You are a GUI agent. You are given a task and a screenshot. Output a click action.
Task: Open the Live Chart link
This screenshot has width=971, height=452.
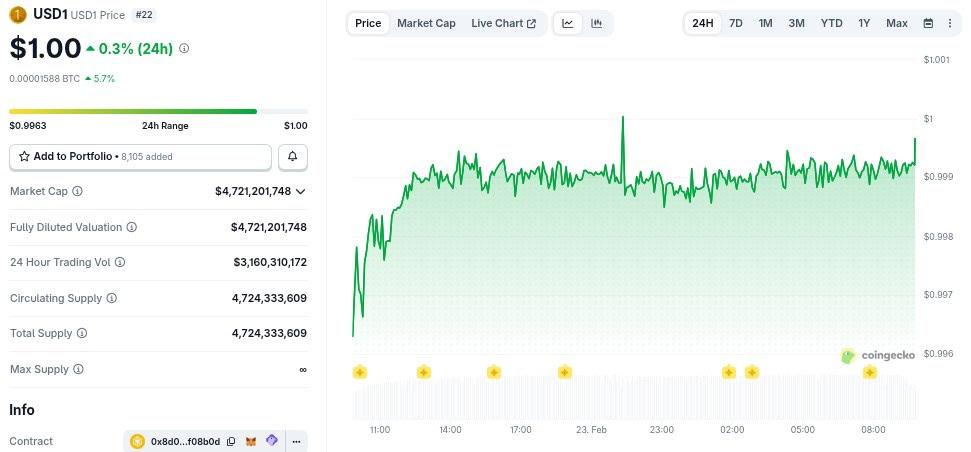(503, 23)
